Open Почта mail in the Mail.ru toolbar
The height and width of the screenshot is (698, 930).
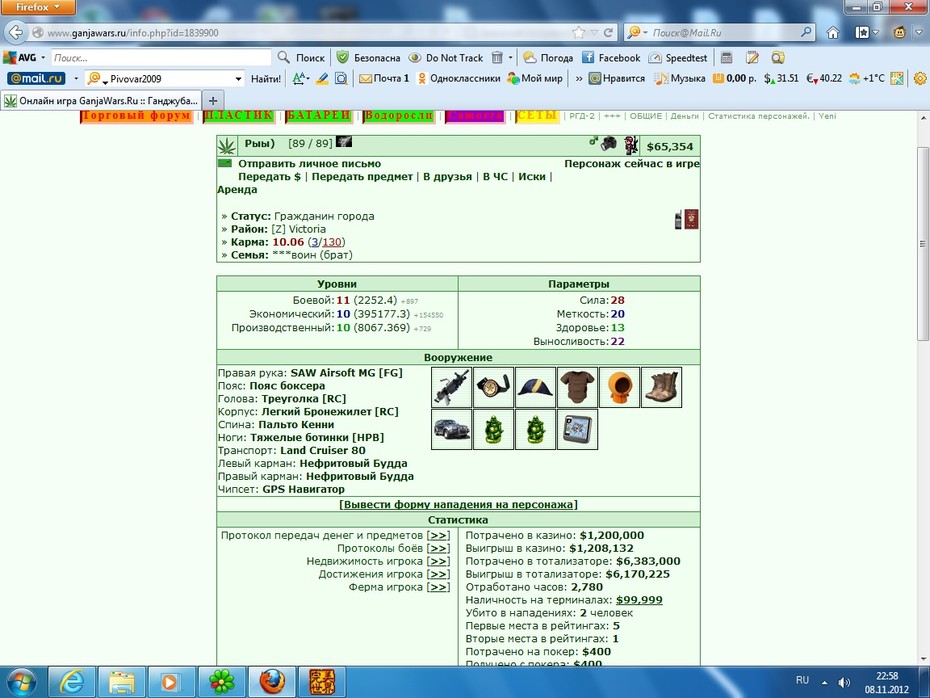[x=384, y=78]
